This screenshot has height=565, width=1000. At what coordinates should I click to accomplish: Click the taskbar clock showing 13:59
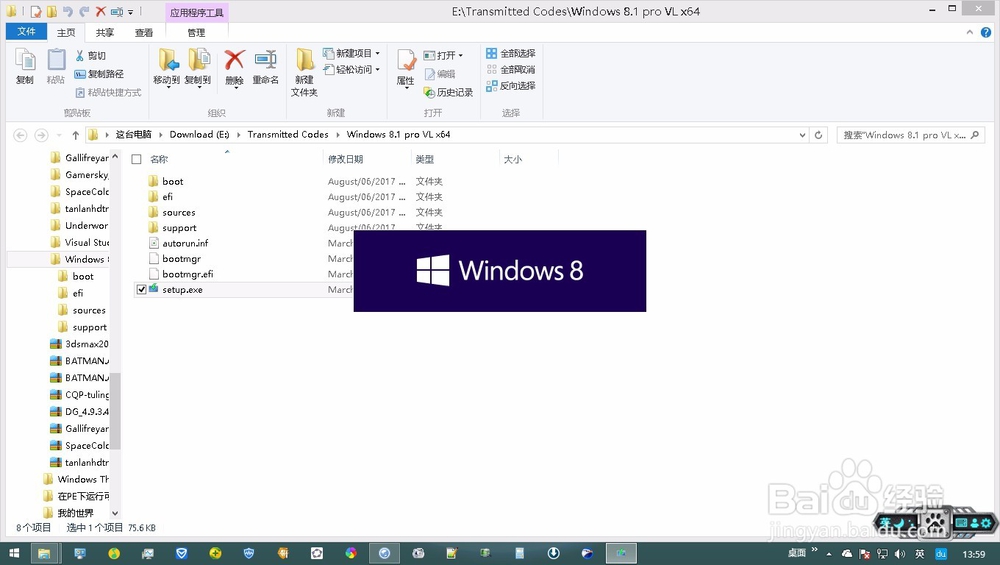point(974,554)
